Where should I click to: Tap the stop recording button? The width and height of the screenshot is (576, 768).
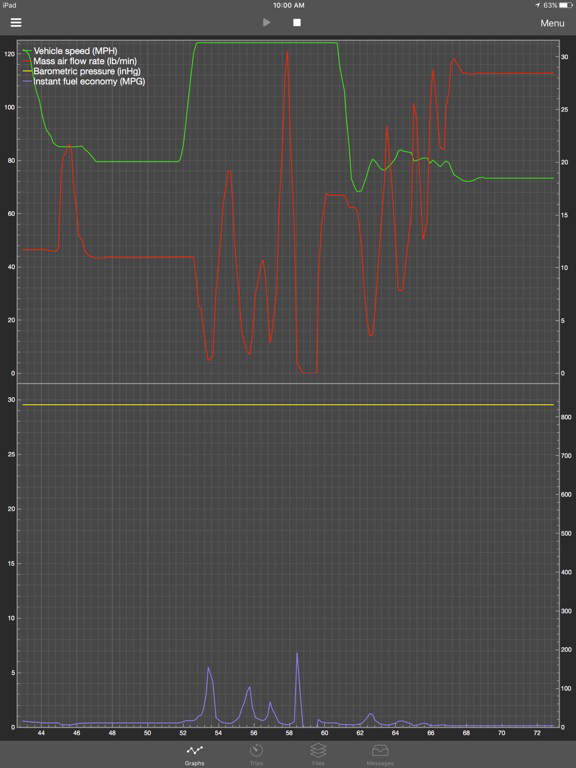[x=297, y=23]
